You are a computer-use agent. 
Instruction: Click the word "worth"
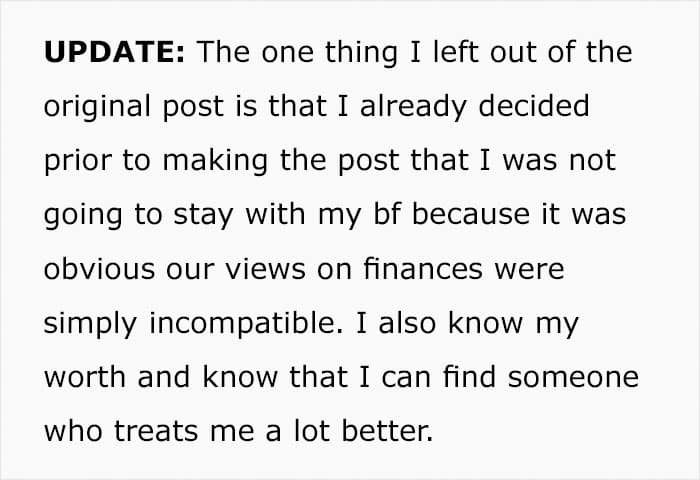click(85, 377)
